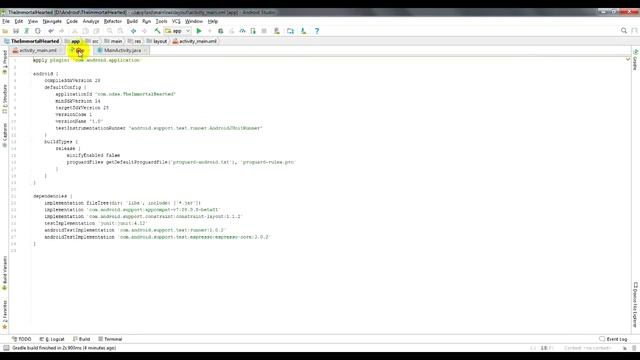
Task: Click the Copy icon in toolbar
Action: [85, 31]
